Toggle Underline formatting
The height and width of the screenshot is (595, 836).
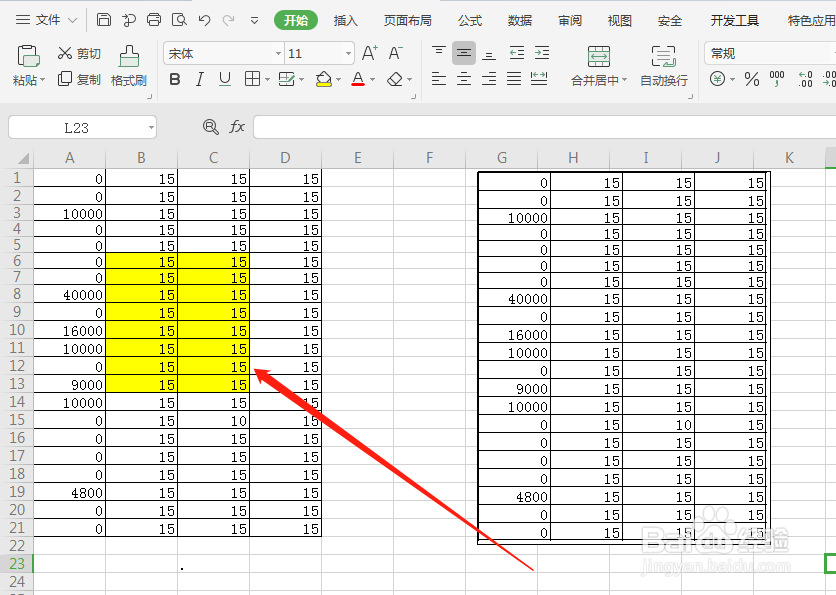tap(225, 79)
